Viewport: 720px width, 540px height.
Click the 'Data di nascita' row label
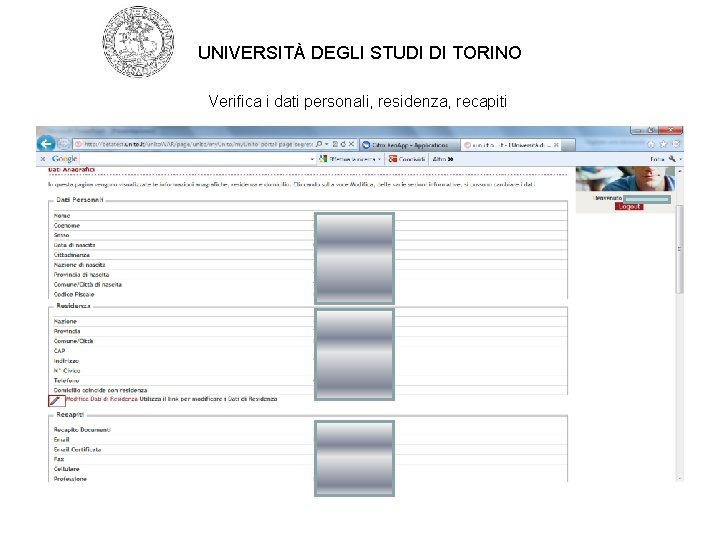click(74, 245)
